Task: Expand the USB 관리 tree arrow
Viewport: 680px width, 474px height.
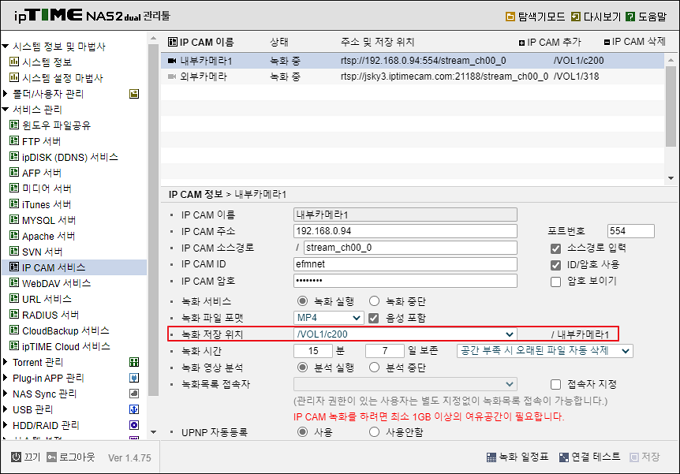Action: (x=5, y=409)
